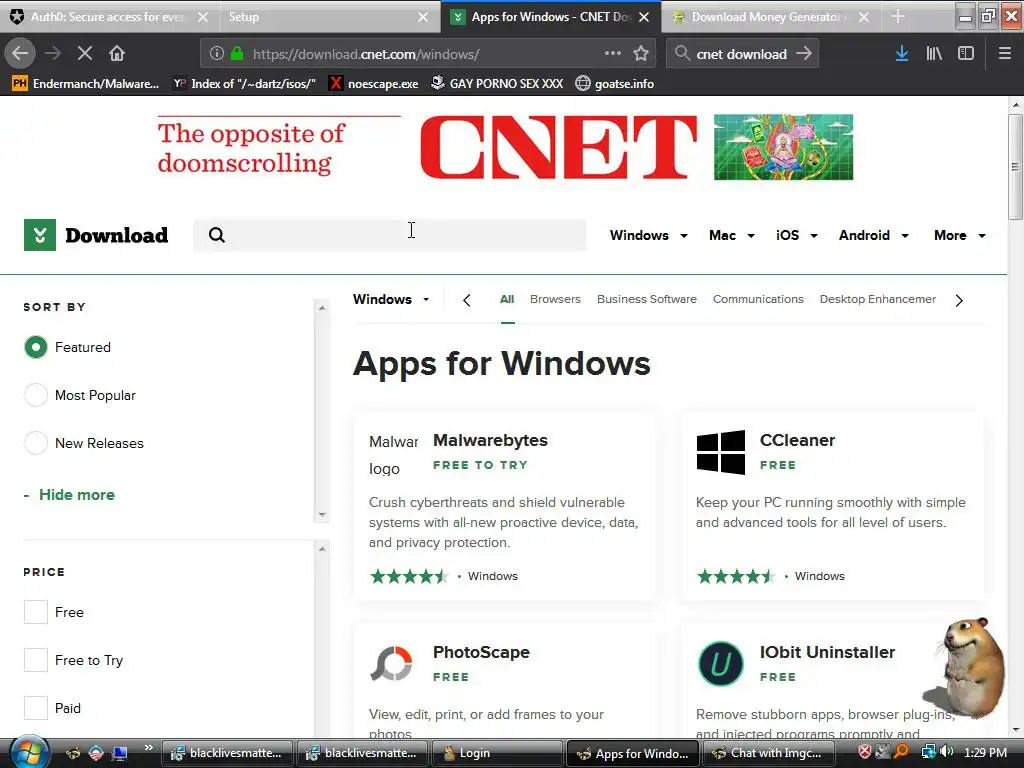Open the IObit Uninstaller title link
Screen dimensions: 1024x768
(x=827, y=652)
